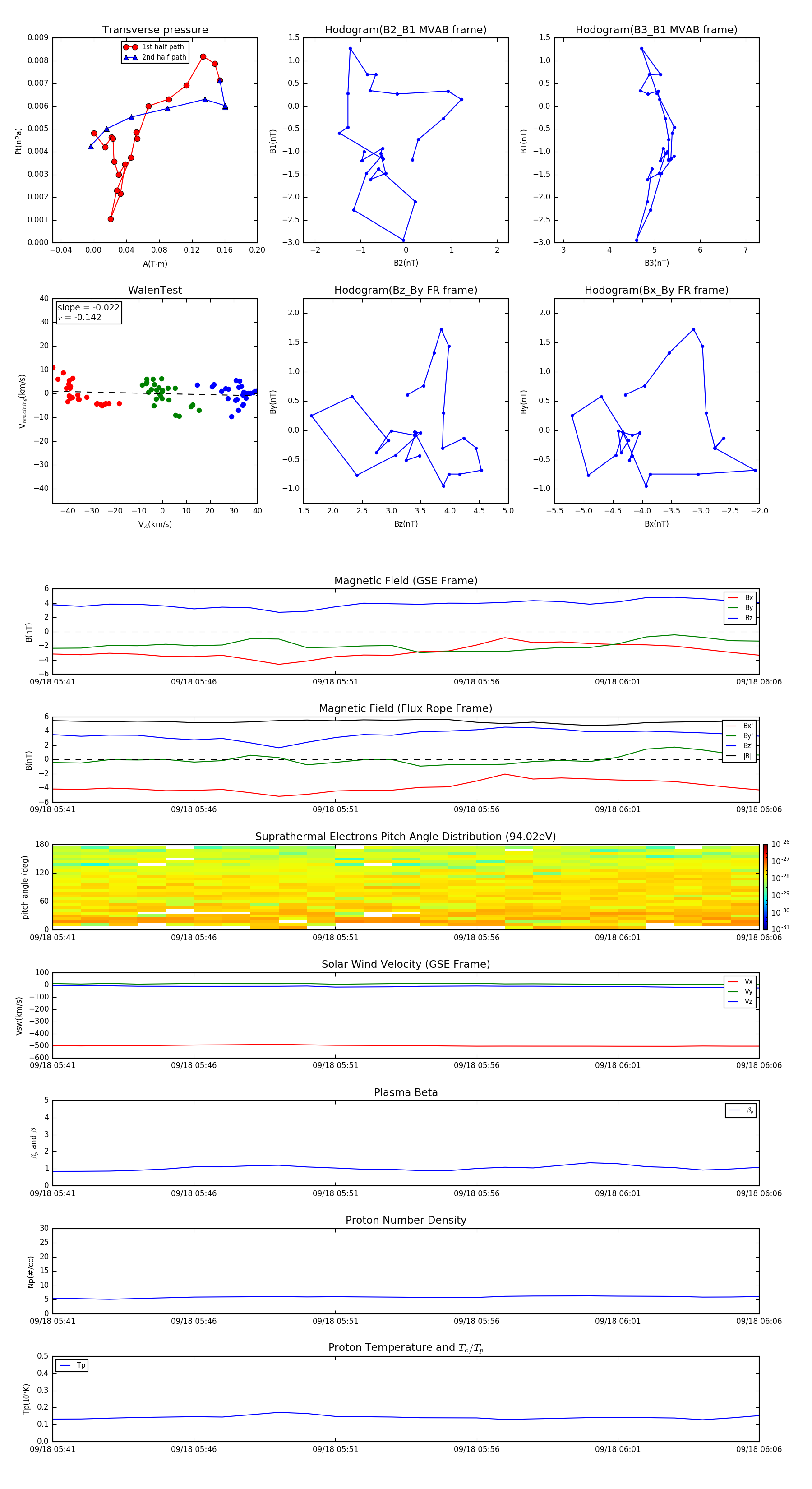This screenshot has width=812, height=1489.
Task: Click 'slope = -0.022' annotation text
Action: coord(88,308)
